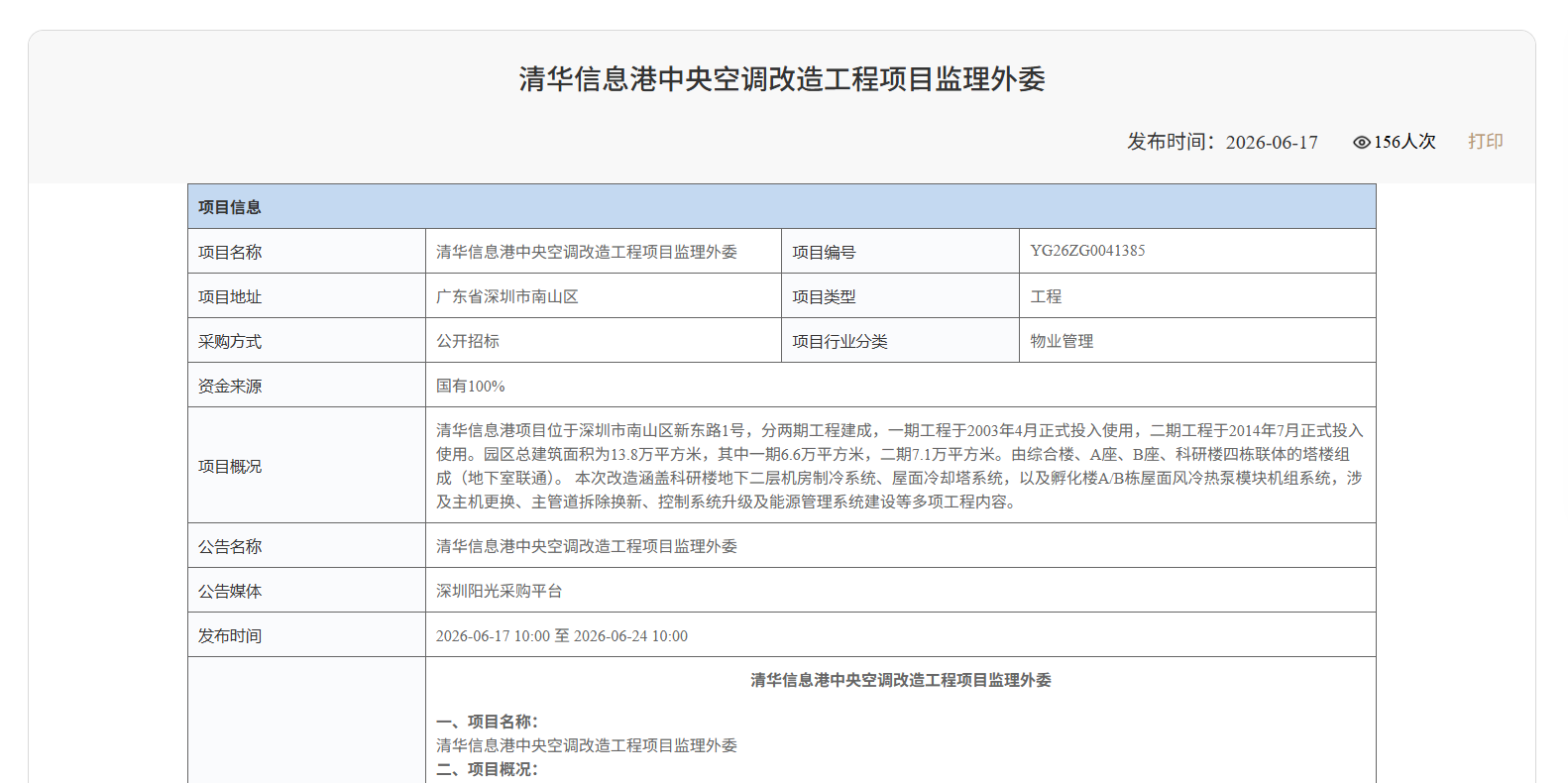
Task: Click the 一、项目名称 section heading
Action: 487,722
